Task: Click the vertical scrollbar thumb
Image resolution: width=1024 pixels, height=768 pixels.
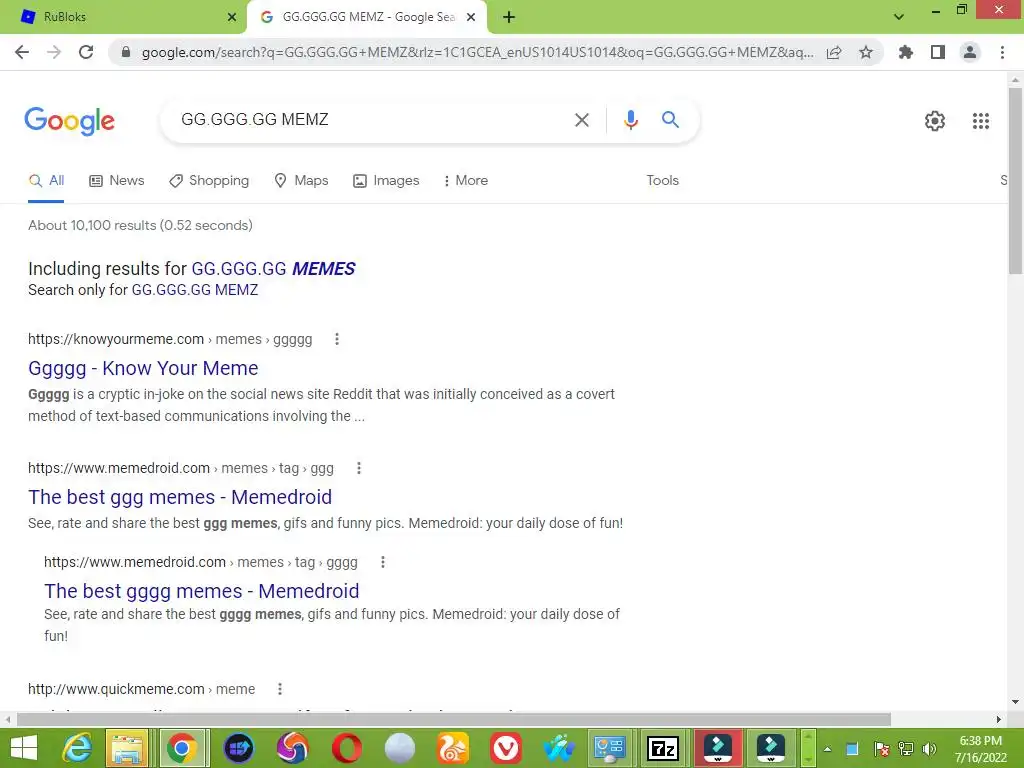Action: (1016, 180)
